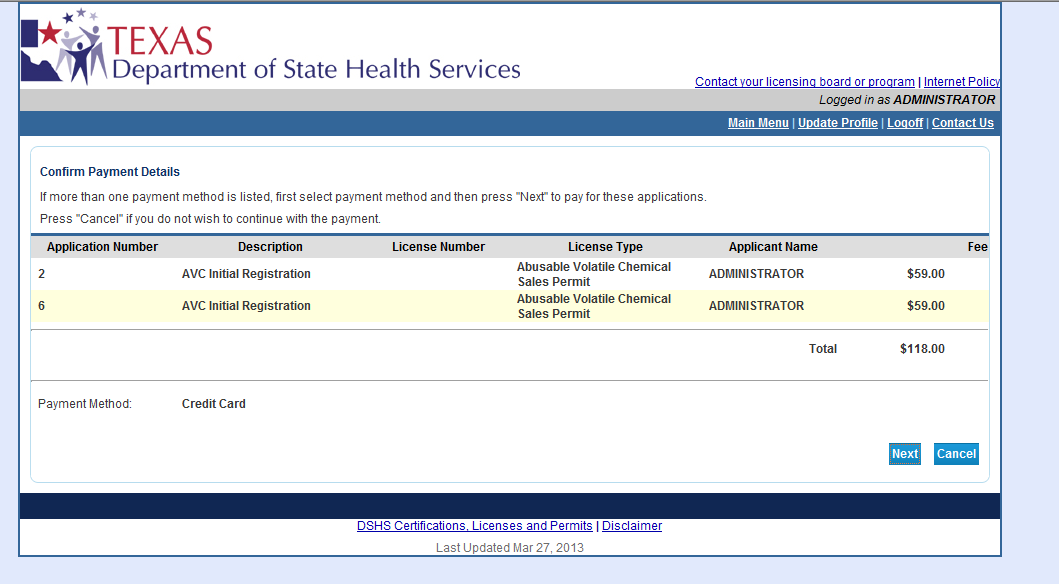Screen dimensions: 1059x584
Task: Click the Texas DSHS logo
Action: click(x=270, y=48)
